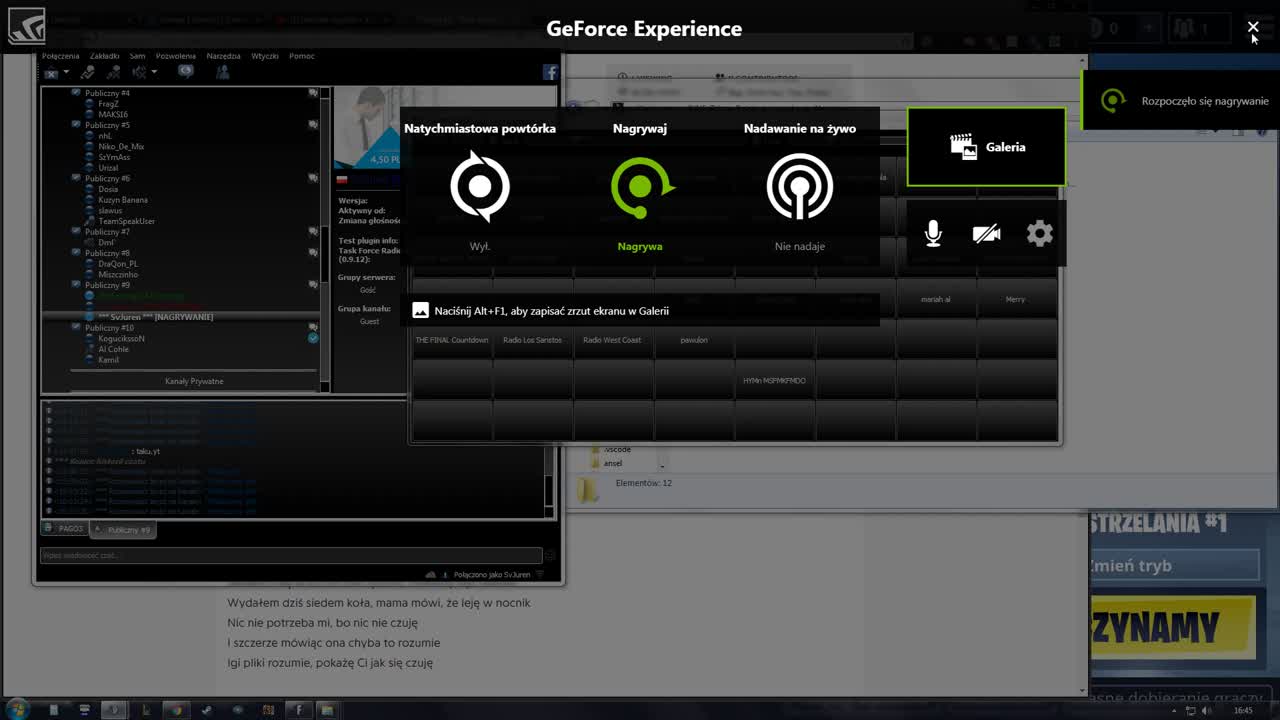Viewport: 1280px width, 720px height.
Task: Click the TeamSpeak away status icon
Action: tap(140, 72)
